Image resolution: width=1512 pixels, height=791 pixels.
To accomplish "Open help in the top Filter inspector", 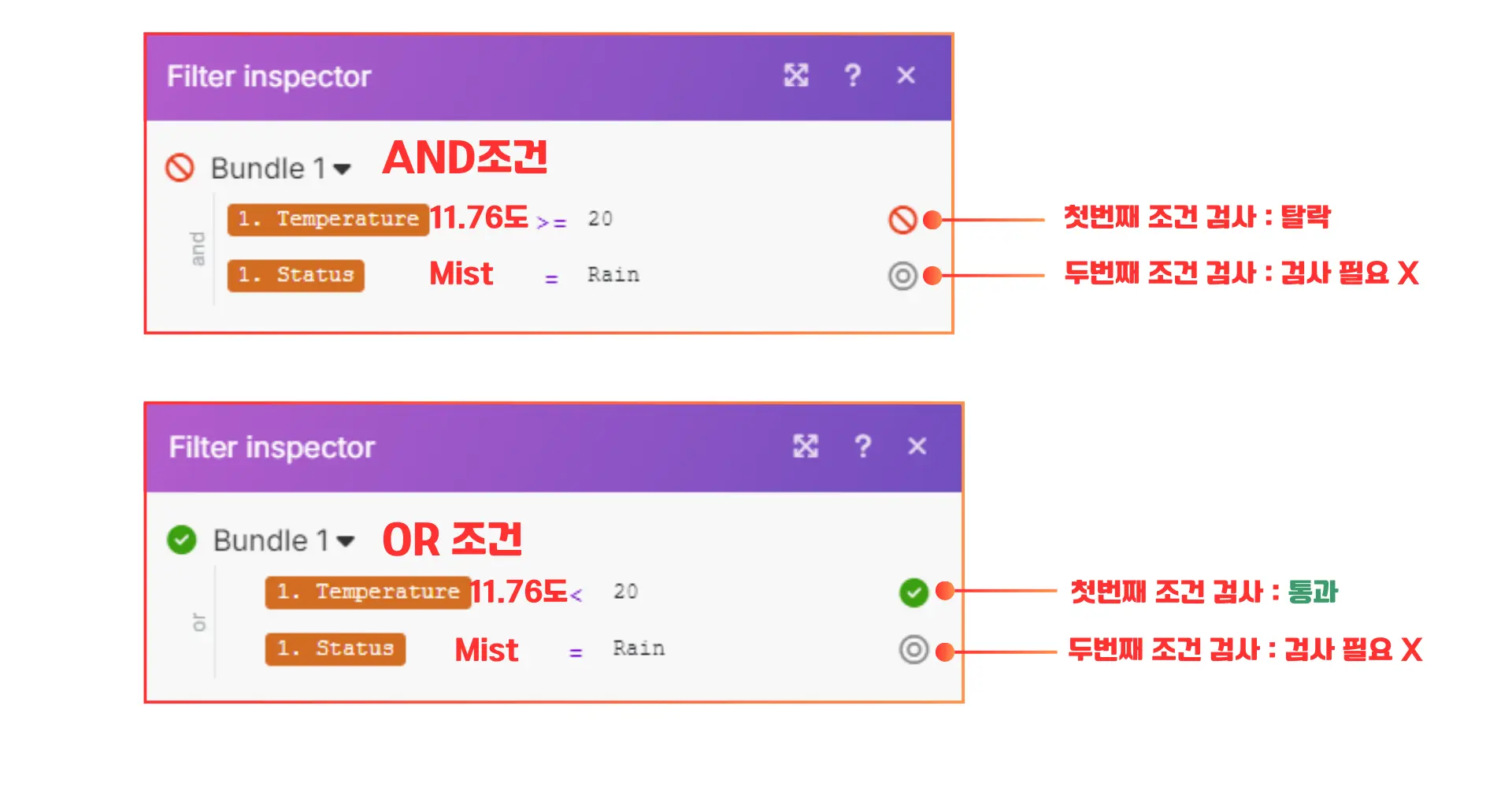I will tap(852, 76).
